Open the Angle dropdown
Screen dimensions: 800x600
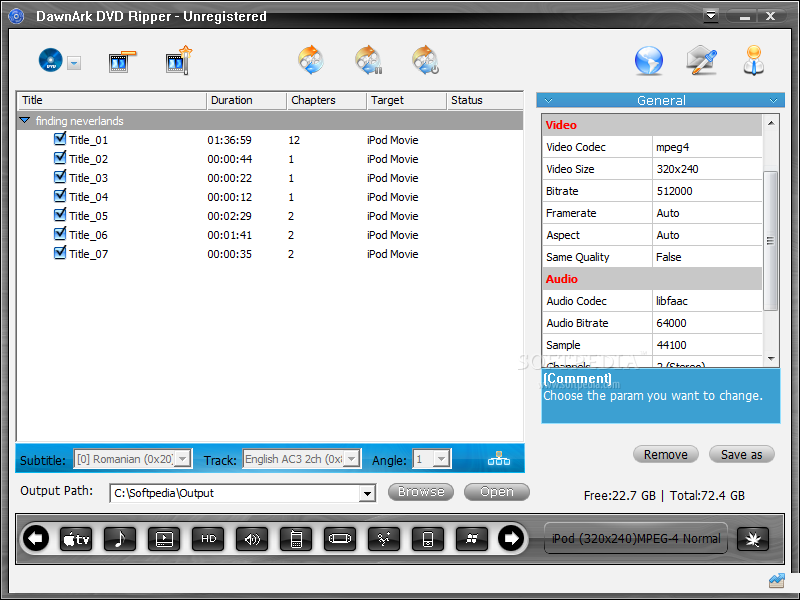coord(441,459)
